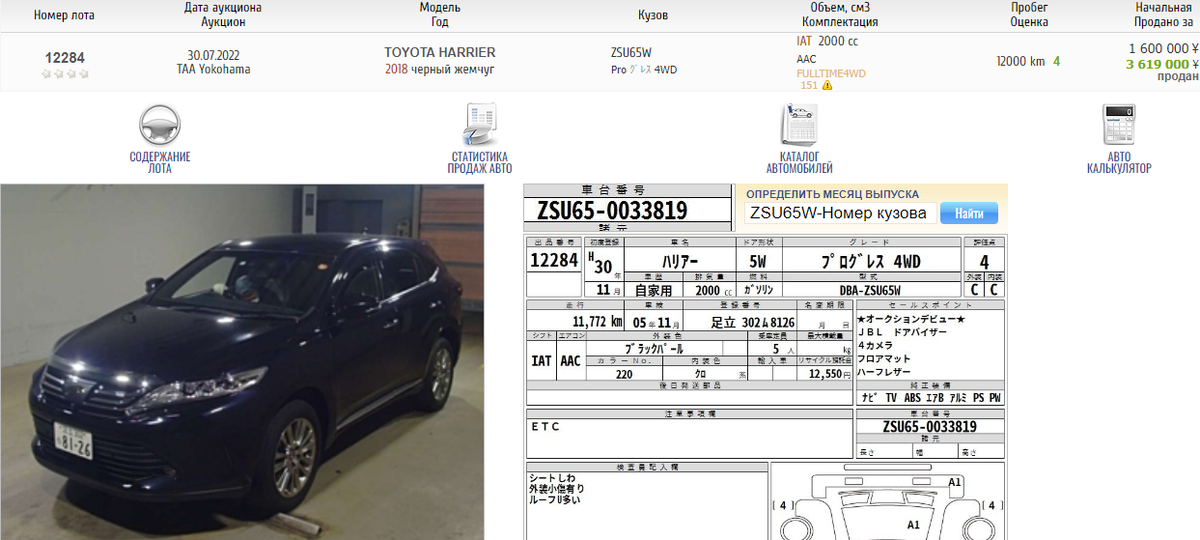Click the TOYOTA HARRIER model name
The height and width of the screenshot is (540, 1200).
pyautogui.click(x=440, y=52)
